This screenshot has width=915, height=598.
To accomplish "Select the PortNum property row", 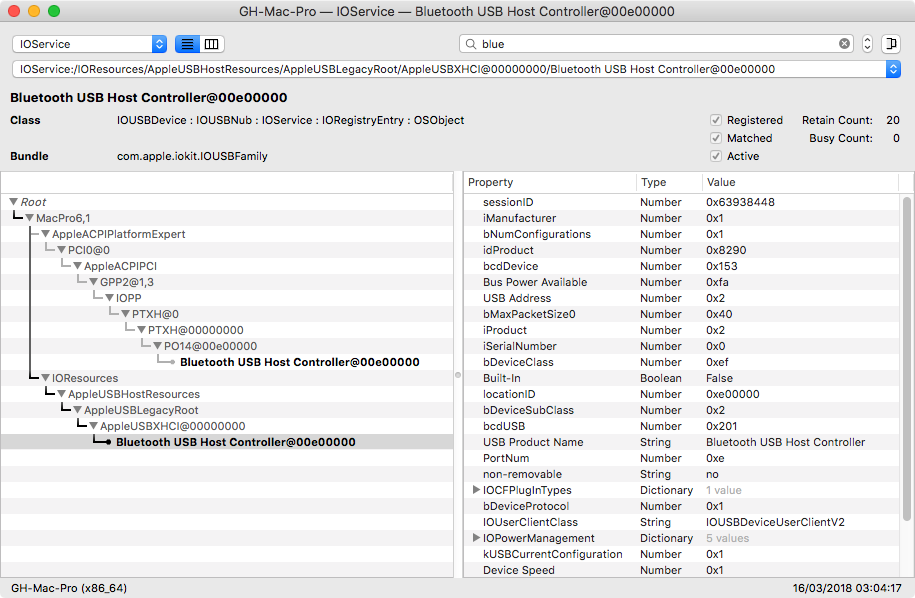I will tap(682, 459).
